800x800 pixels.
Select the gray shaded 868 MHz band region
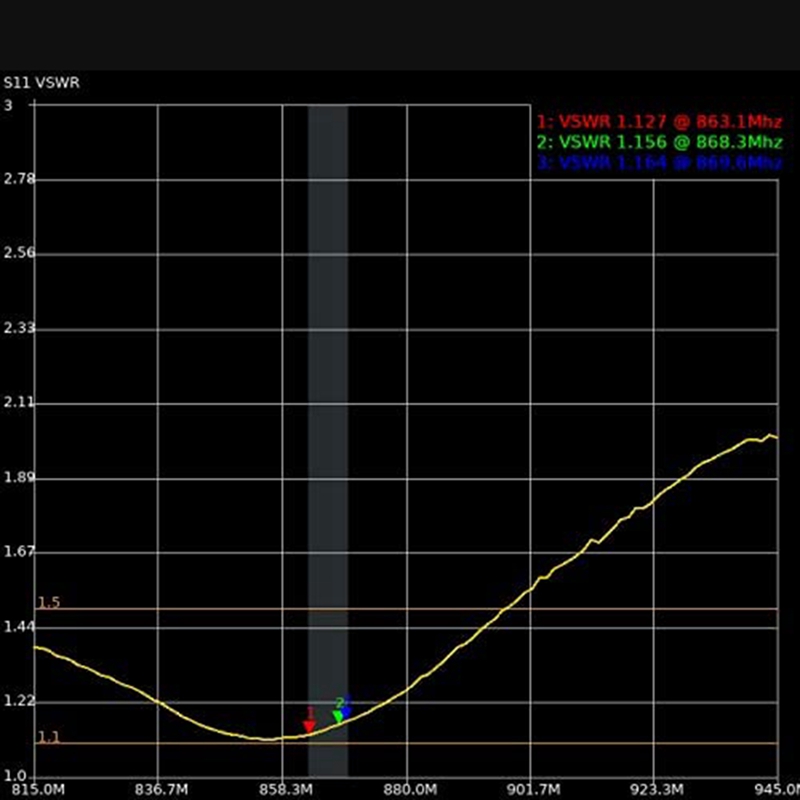[x=328, y=400]
